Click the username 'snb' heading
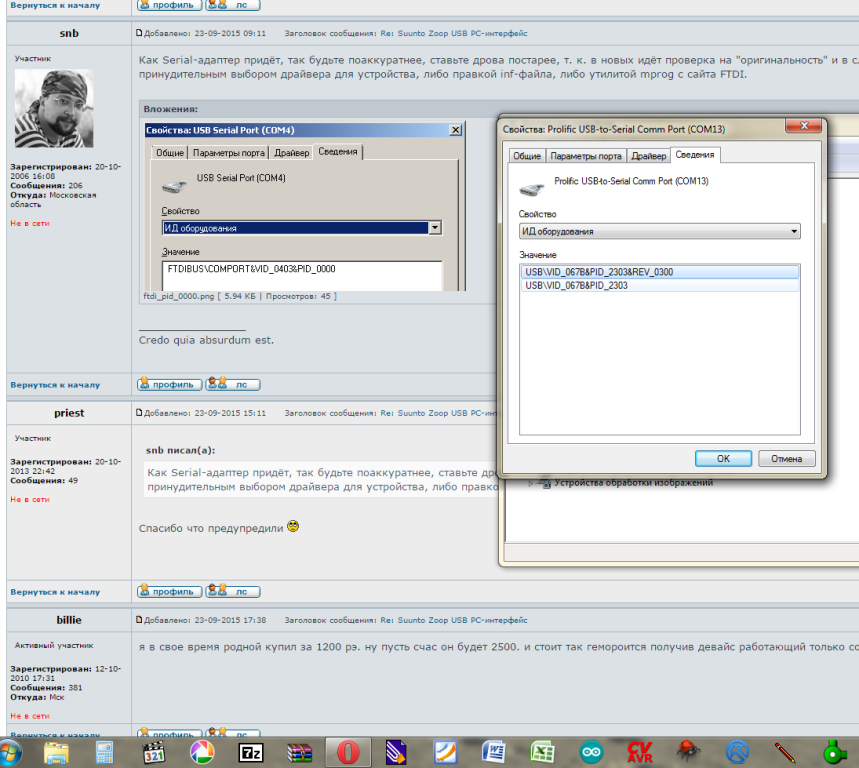 (x=69, y=33)
